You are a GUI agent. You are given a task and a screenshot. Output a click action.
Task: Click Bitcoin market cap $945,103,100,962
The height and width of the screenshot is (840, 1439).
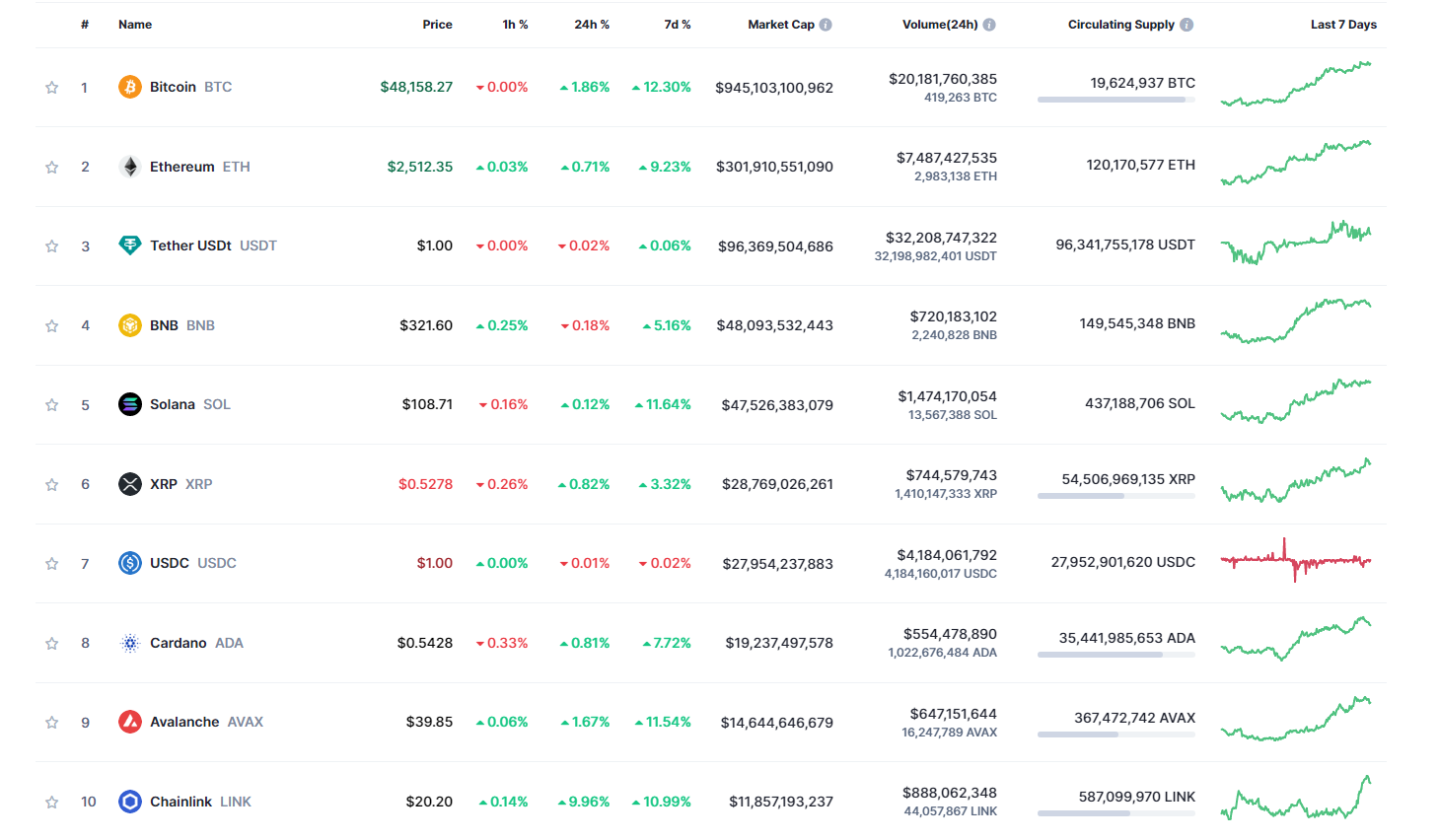click(774, 88)
